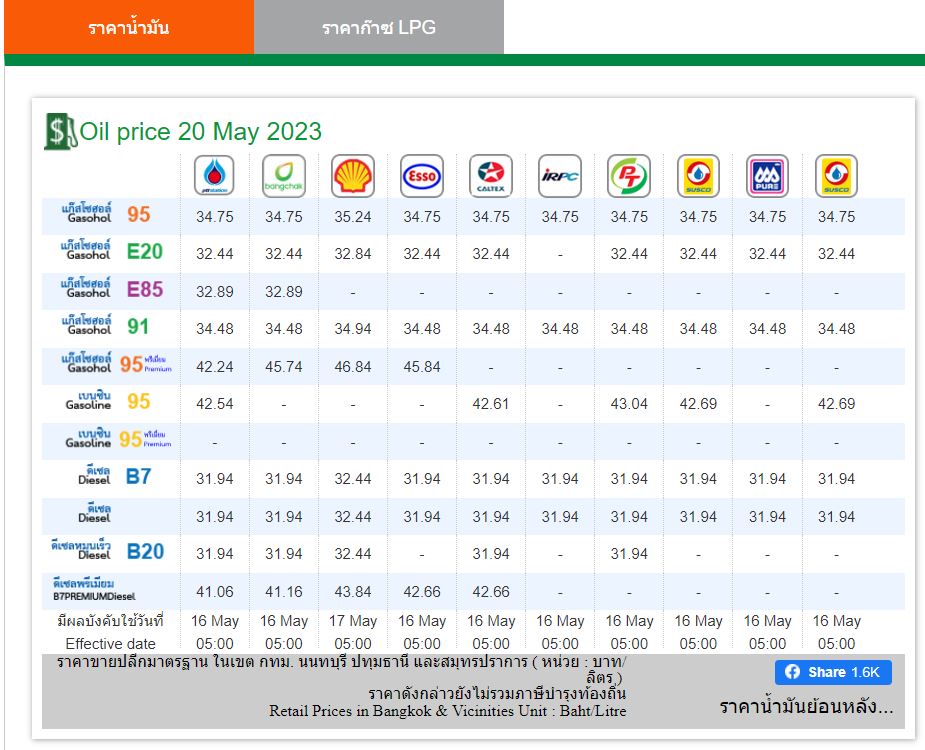This screenshot has height=750, width=925.
Task: Select the Diesel B20 row label
Action: pyautogui.click(x=107, y=551)
